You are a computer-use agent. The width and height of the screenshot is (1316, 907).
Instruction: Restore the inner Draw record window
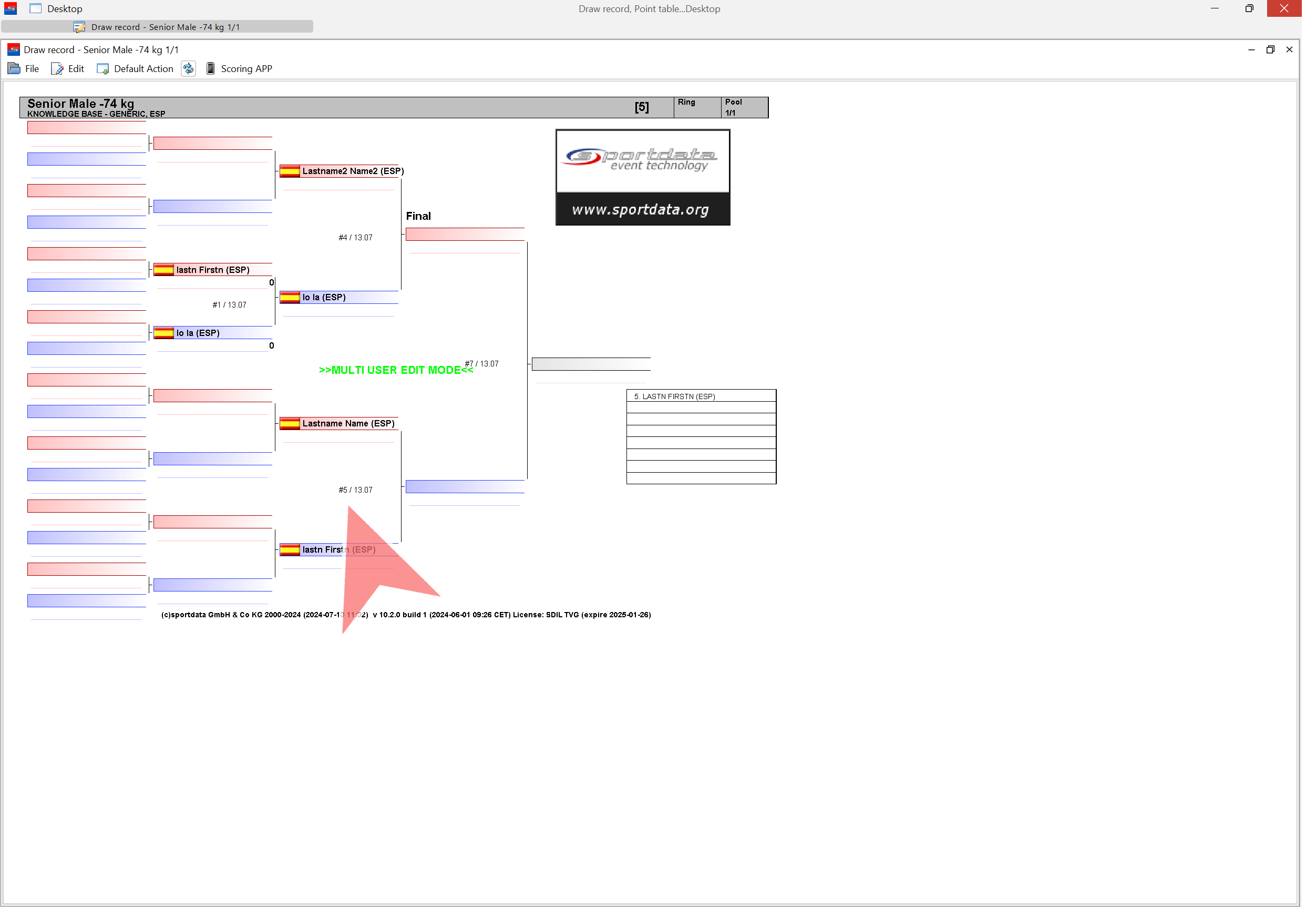(x=1270, y=50)
